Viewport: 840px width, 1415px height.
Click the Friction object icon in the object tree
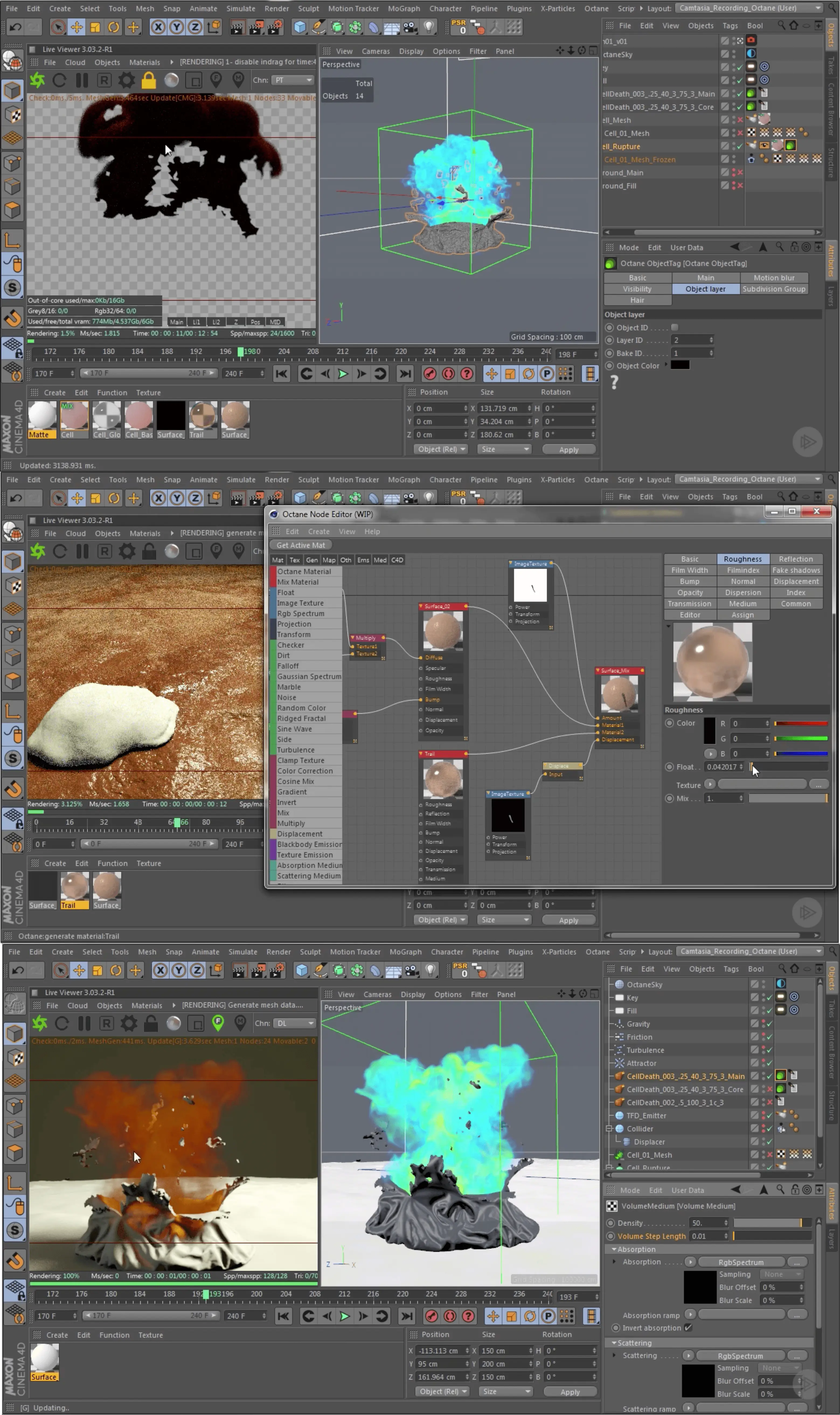(x=619, y=1037)
